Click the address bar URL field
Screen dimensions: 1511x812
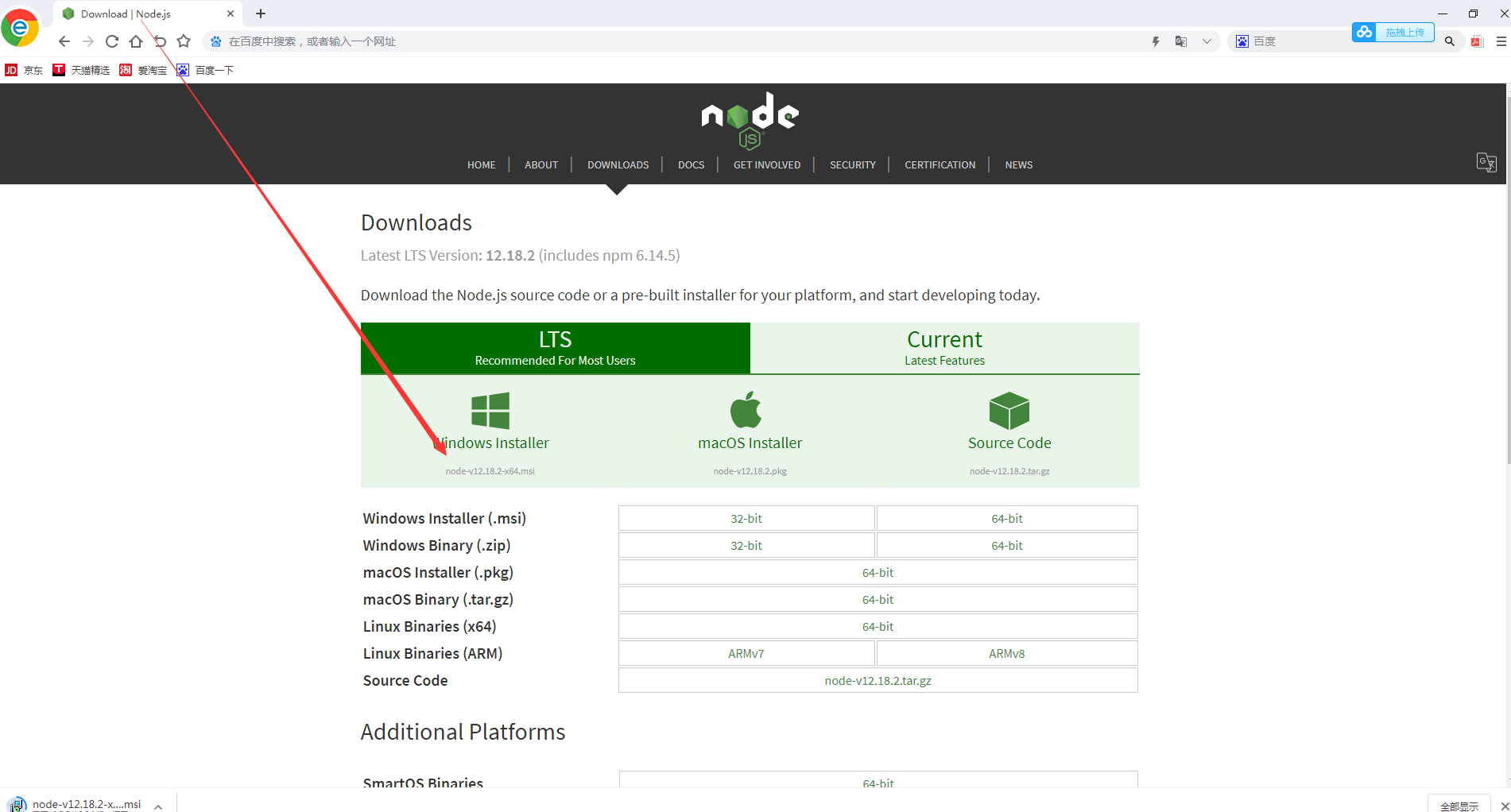coord(676,41)
